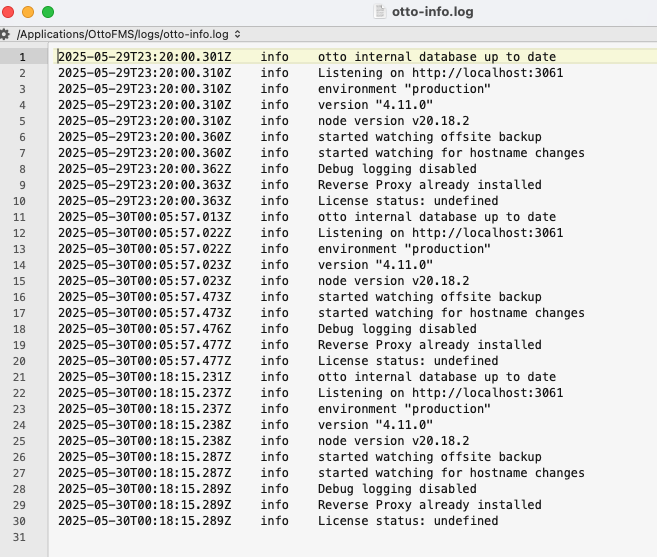
Task: Click the empty line 31 gutter number
Action: point(19,537)
